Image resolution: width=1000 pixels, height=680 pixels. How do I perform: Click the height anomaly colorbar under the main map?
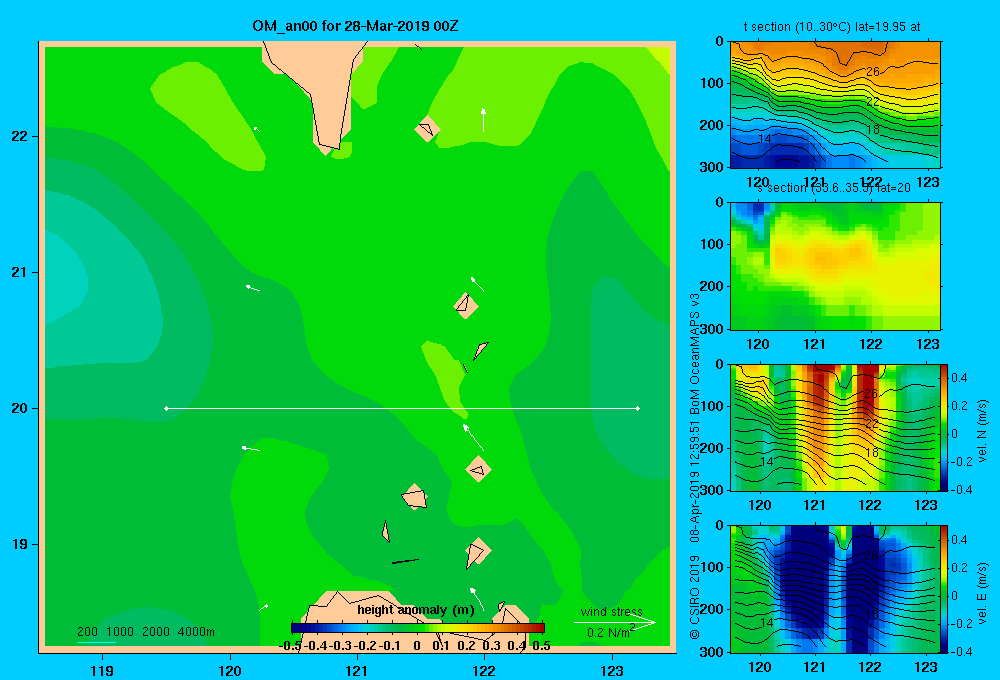(x=417, y=628)
